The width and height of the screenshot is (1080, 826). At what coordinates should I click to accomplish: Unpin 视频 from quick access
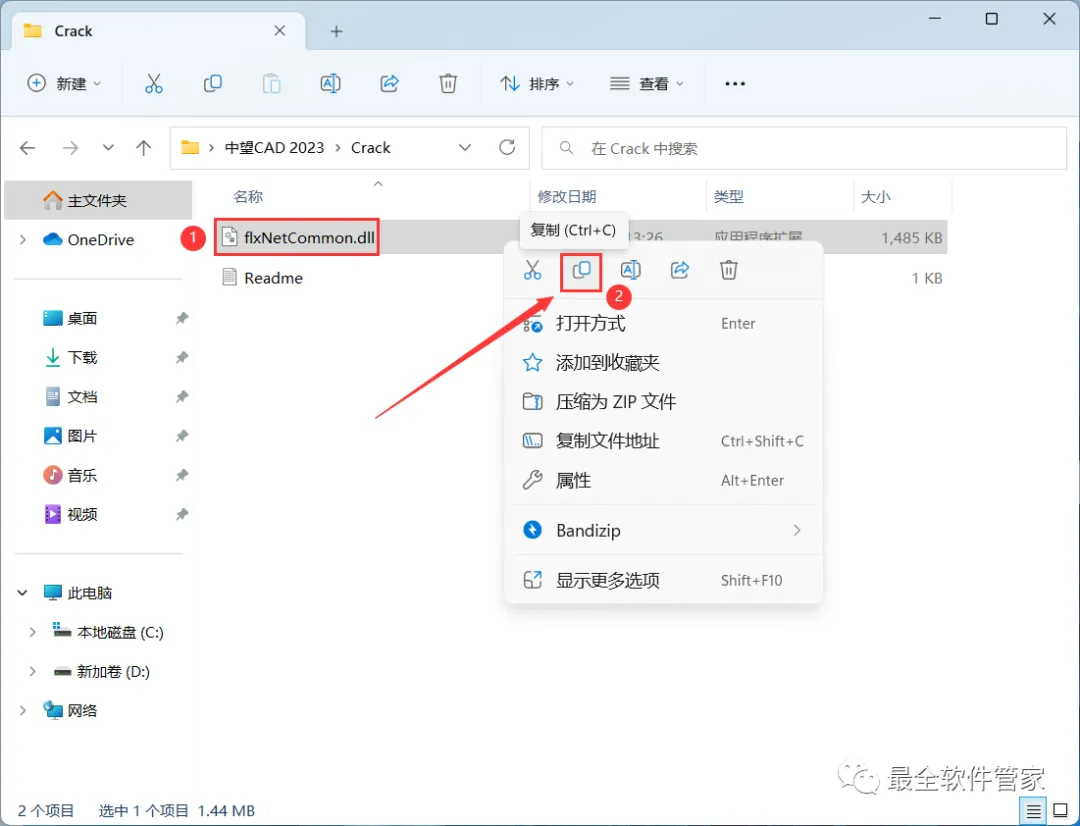pos(182,515)
